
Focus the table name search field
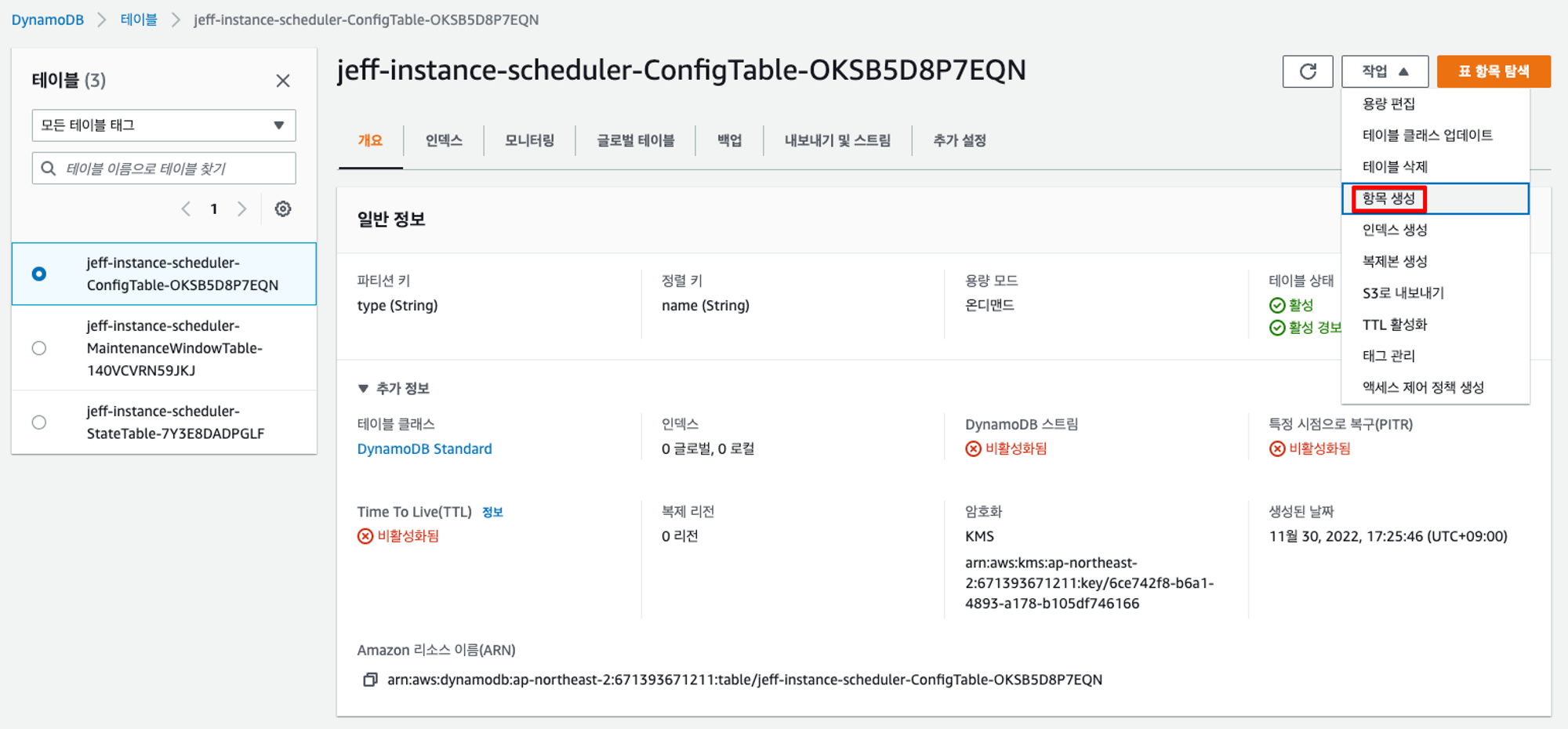(164, 169)
